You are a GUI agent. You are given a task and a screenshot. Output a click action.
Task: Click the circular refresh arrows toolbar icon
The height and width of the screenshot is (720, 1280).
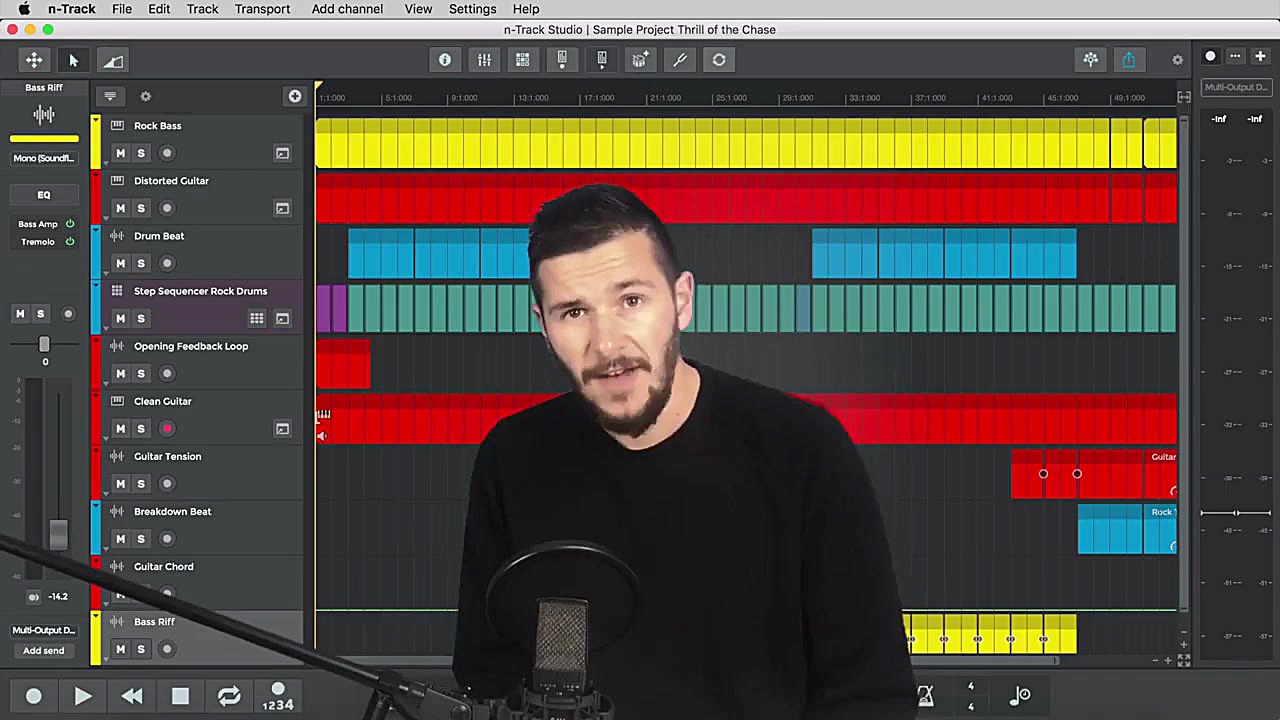tap(719, 60)
